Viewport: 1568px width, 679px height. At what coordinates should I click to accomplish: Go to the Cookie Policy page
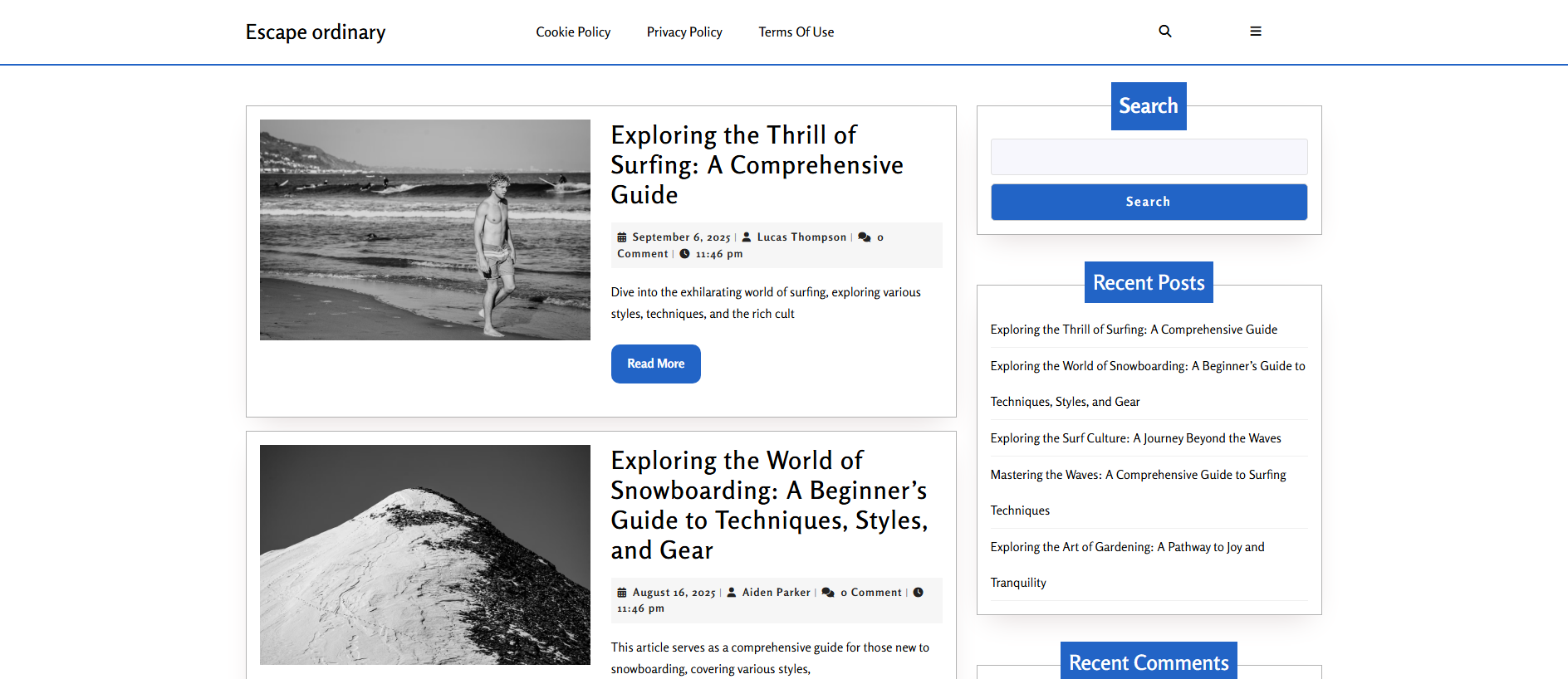(x=573, y=32)
